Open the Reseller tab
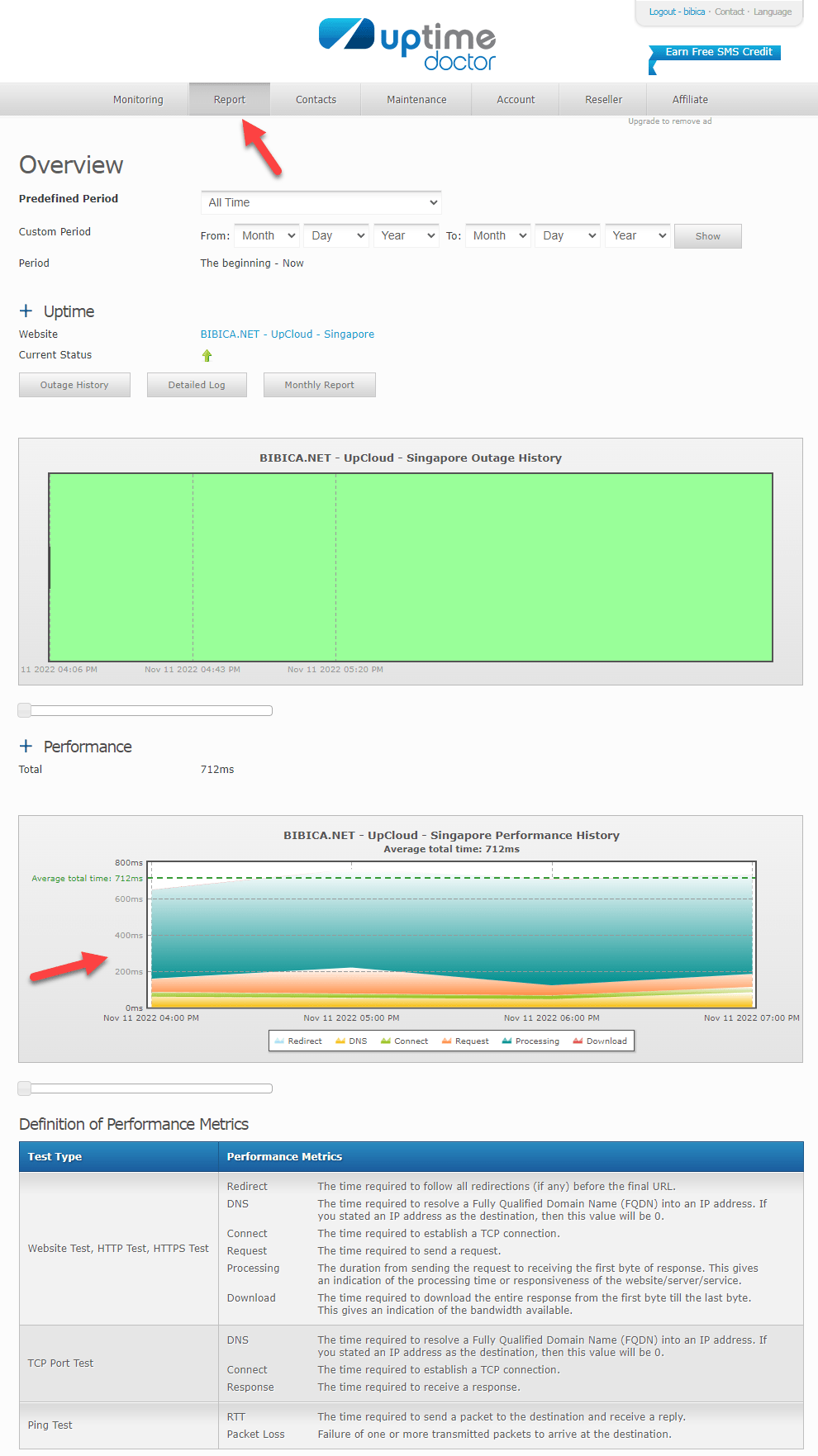The image size is (818, 1456). click(604, 99)
